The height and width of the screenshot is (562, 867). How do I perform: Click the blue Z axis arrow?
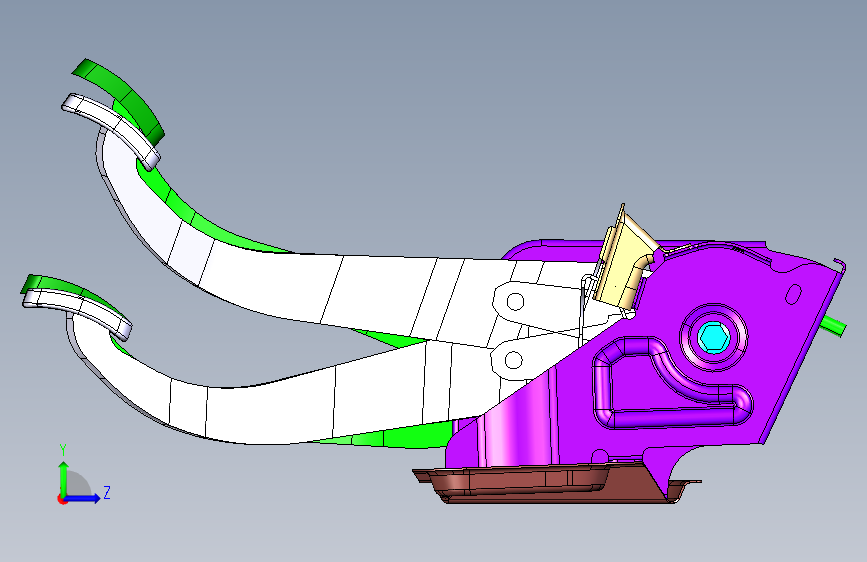[83, 498]
